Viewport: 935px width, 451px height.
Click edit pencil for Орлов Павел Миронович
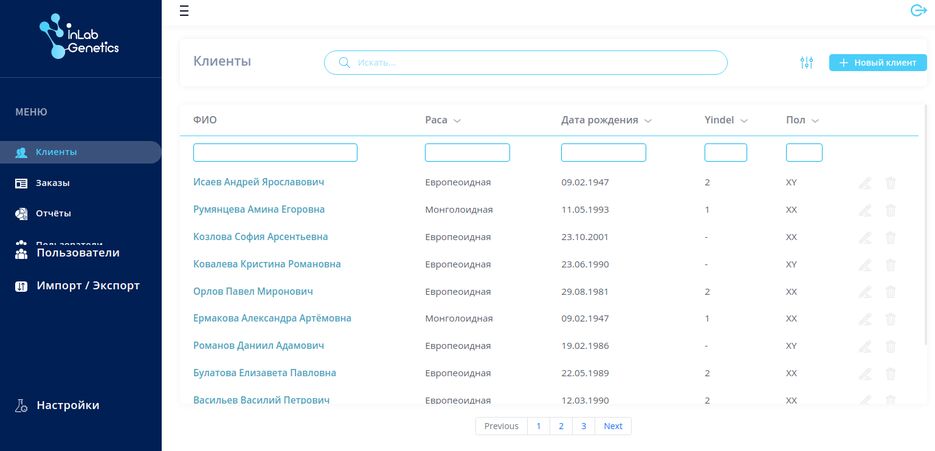point(865,291)
